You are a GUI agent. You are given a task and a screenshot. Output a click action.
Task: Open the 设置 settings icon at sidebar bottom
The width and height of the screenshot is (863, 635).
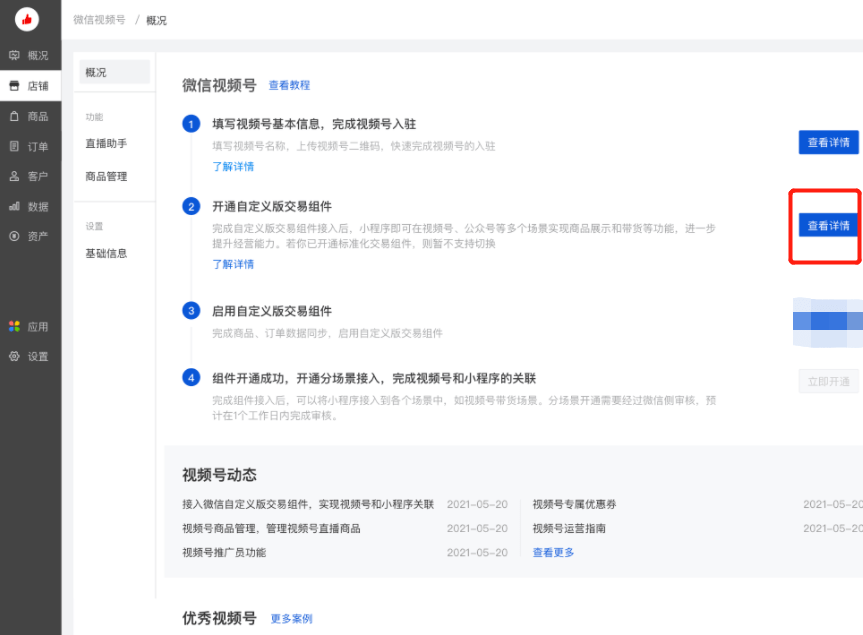30,356
